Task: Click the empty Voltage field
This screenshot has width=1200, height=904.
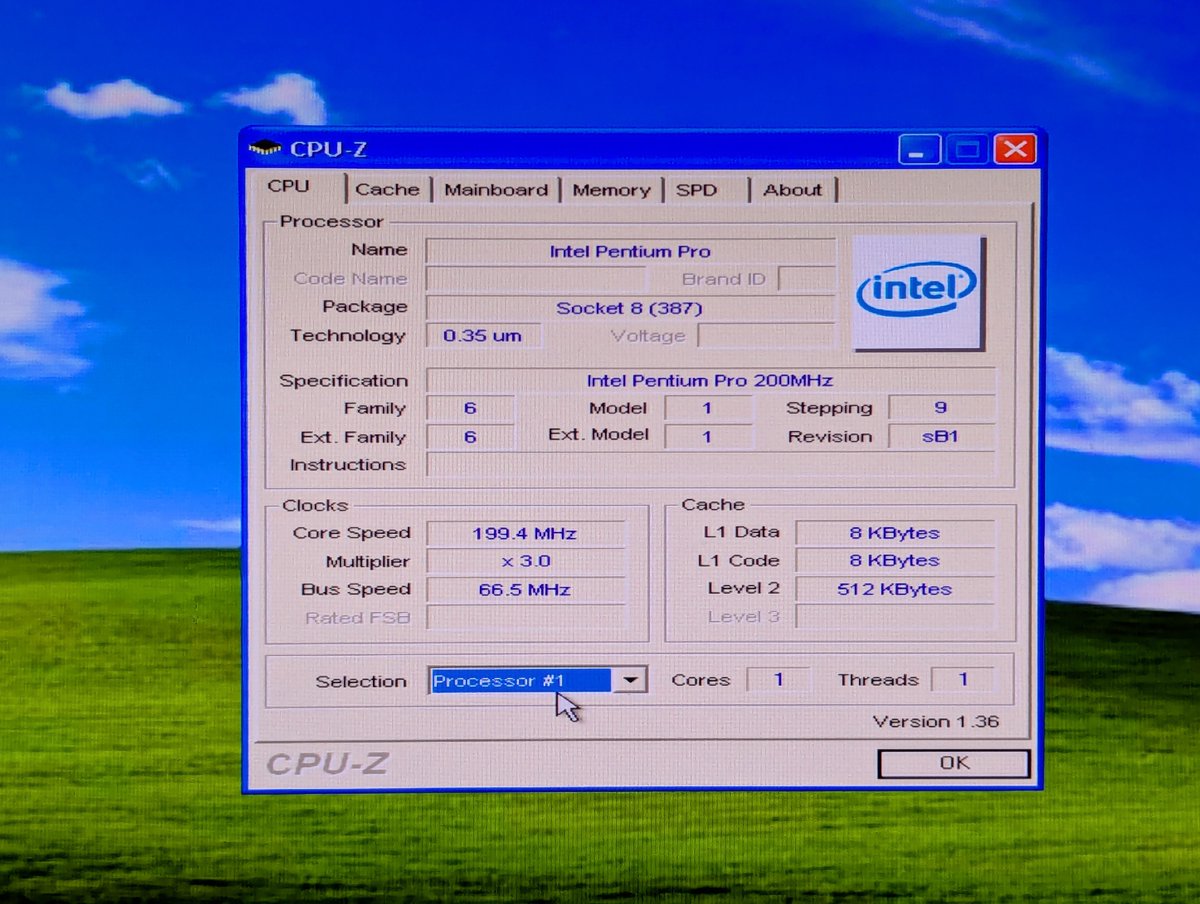Action: pos(766,336)
